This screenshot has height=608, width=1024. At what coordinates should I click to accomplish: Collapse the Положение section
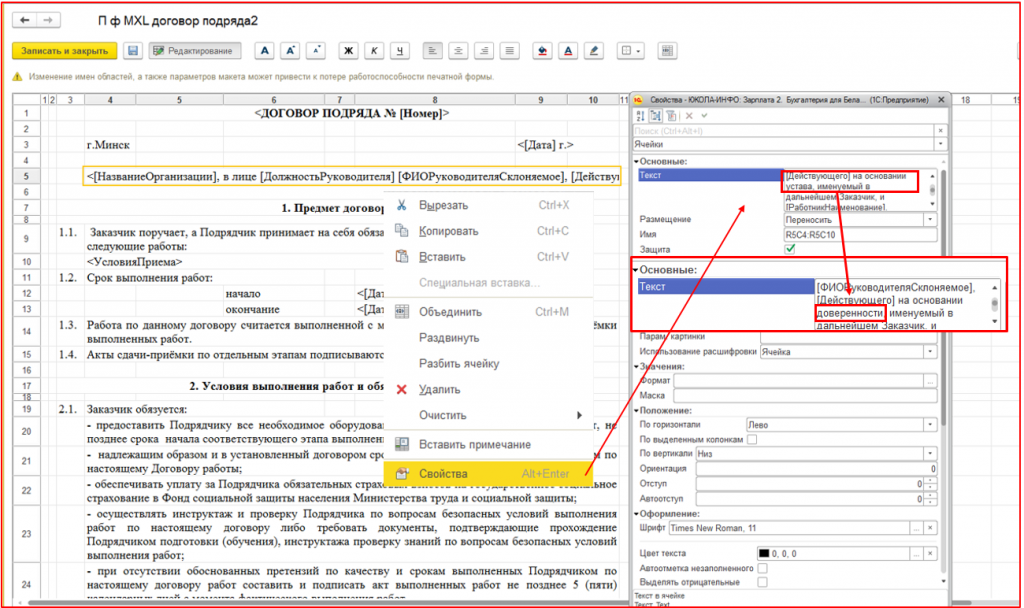click(637, 410)
